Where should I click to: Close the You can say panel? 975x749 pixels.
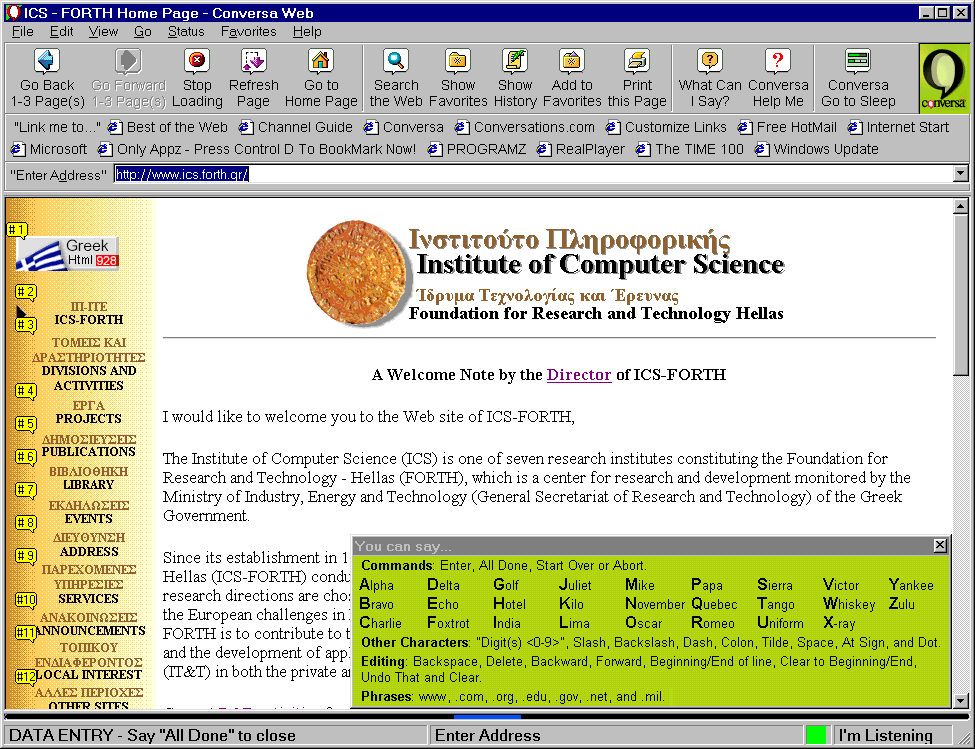pos(940,546)
